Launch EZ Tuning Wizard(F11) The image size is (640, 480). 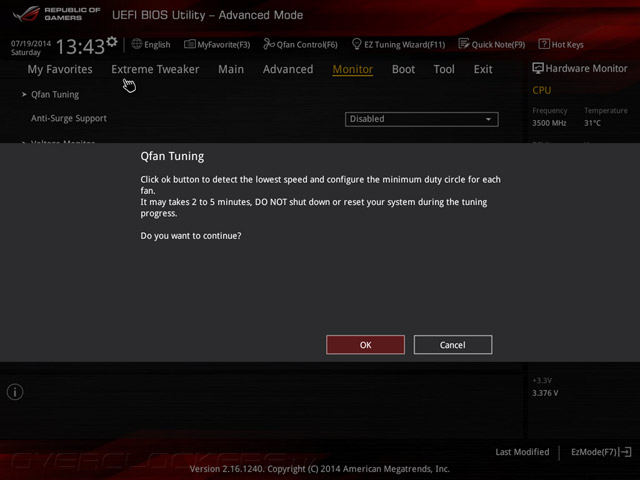(398, 44)
